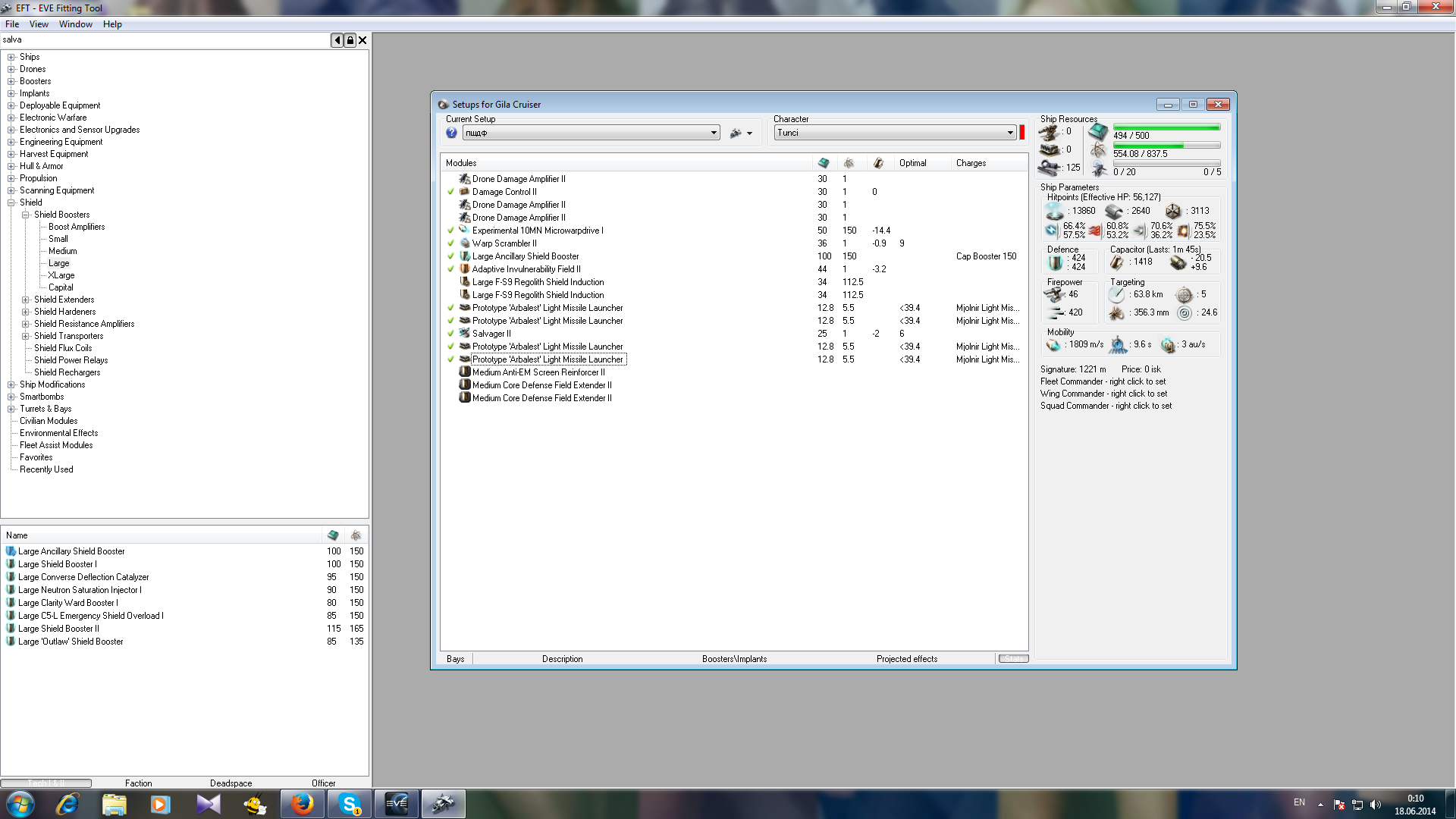Click the blue help icon beside Current Setup
This screenshot has height=819, width=1456.
[451, 133]
